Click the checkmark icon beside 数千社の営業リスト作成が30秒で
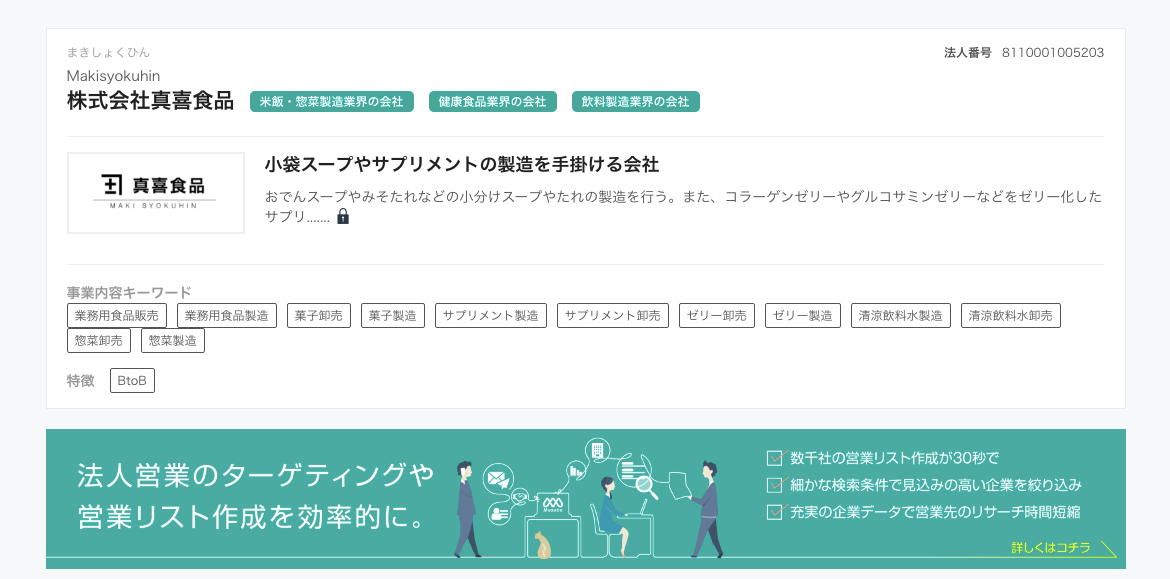 [x=775, y=457]
